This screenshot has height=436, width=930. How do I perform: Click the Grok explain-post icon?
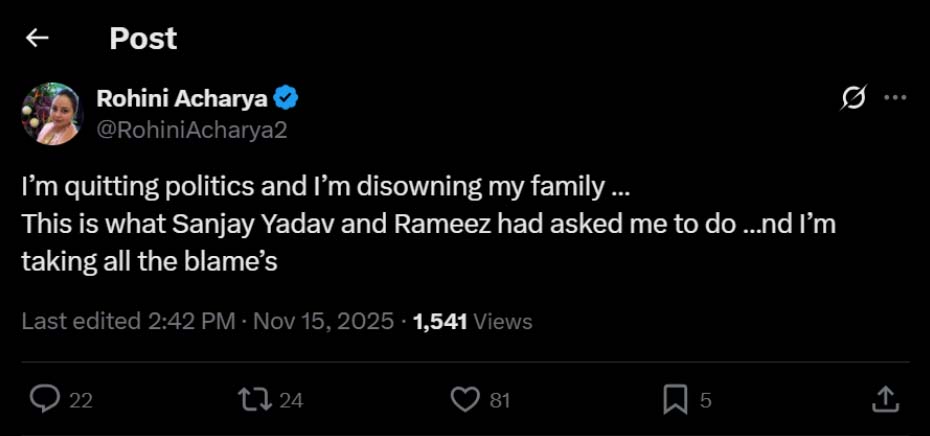point(854,98)
